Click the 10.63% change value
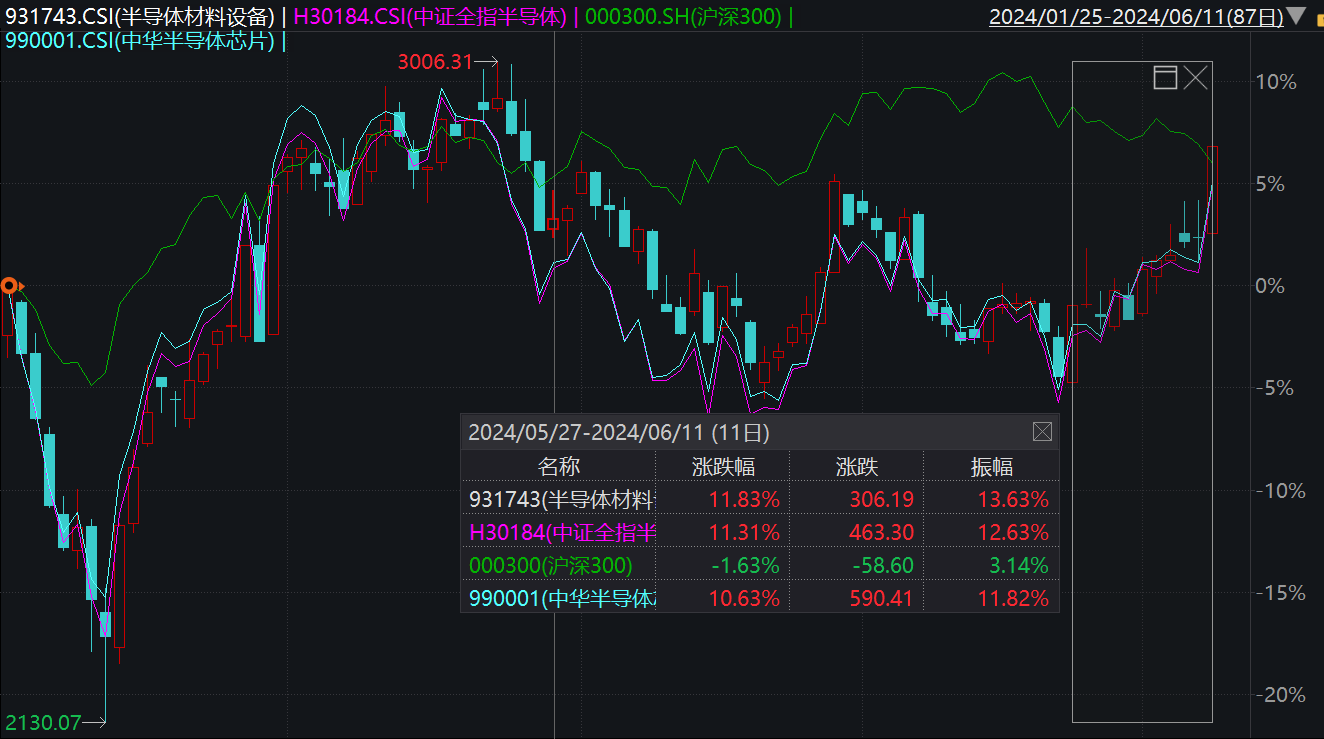This screenshot has width=1324, height=739. click(x=744, y=598)
